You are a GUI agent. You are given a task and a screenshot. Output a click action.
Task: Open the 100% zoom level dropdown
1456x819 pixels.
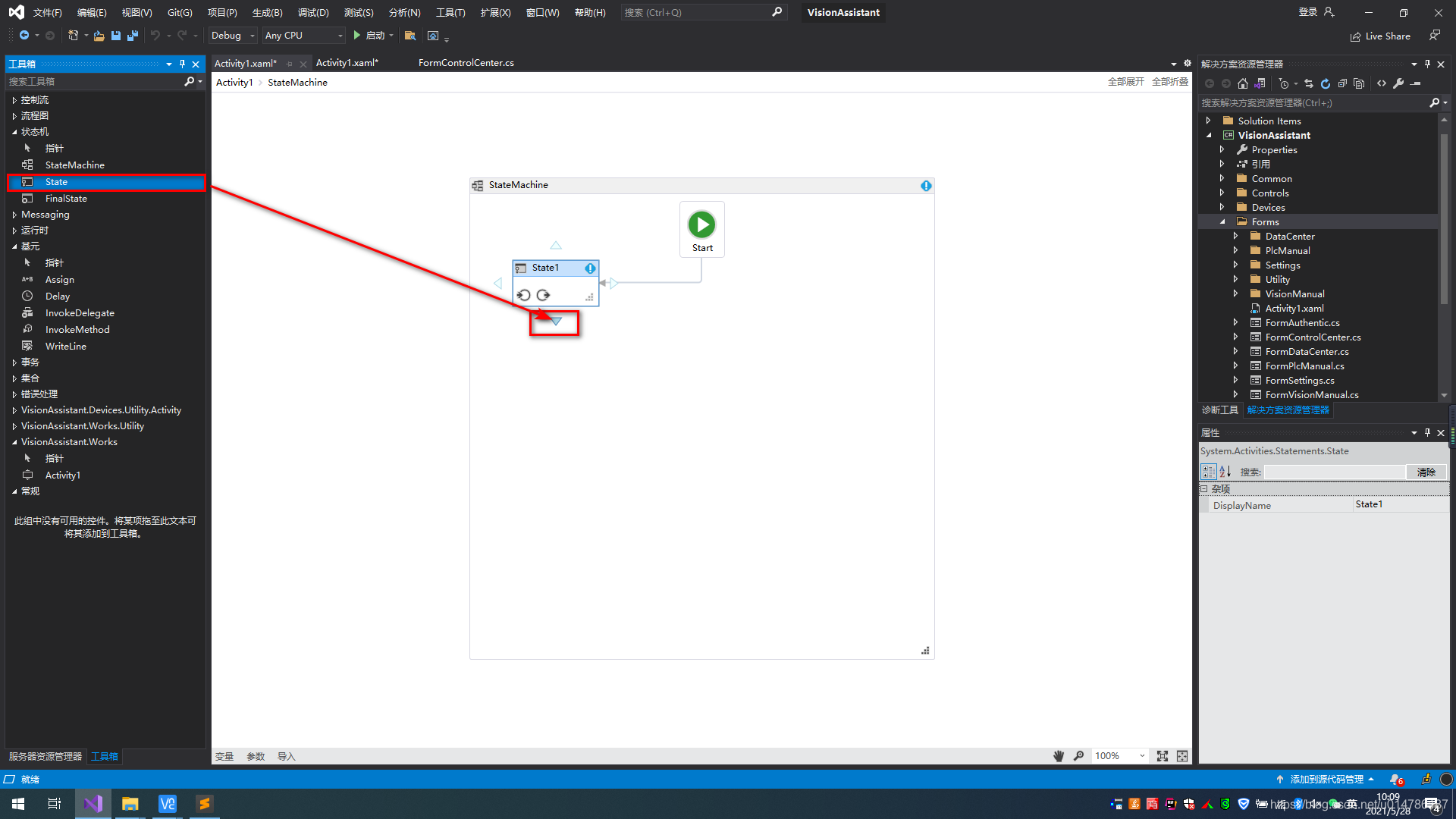pos(1142,756)
